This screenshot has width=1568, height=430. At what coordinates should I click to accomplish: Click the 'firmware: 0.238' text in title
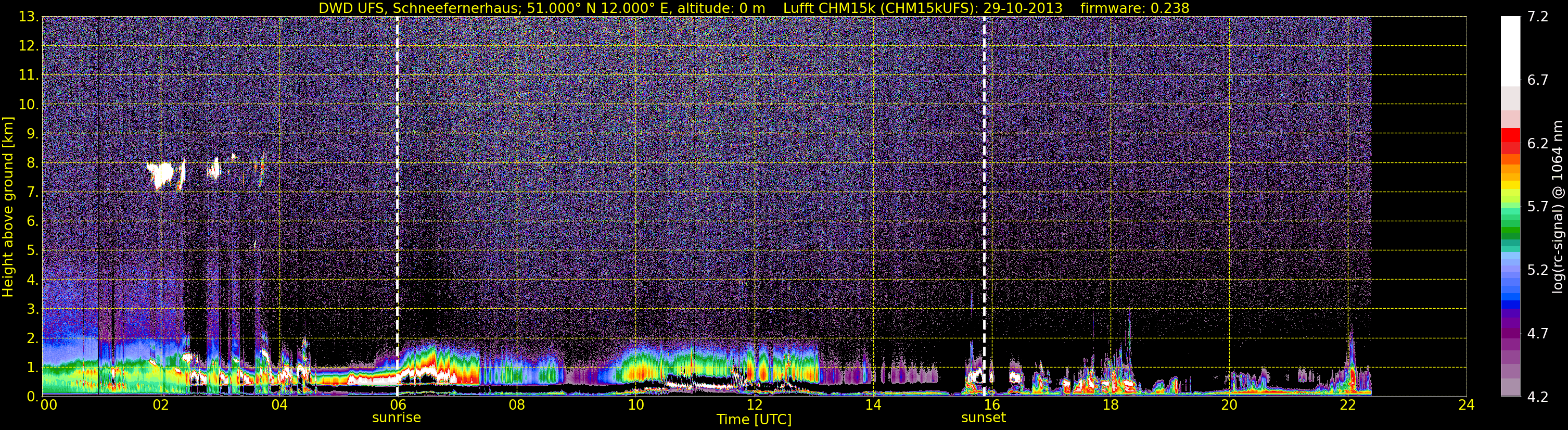[1134, 8]
